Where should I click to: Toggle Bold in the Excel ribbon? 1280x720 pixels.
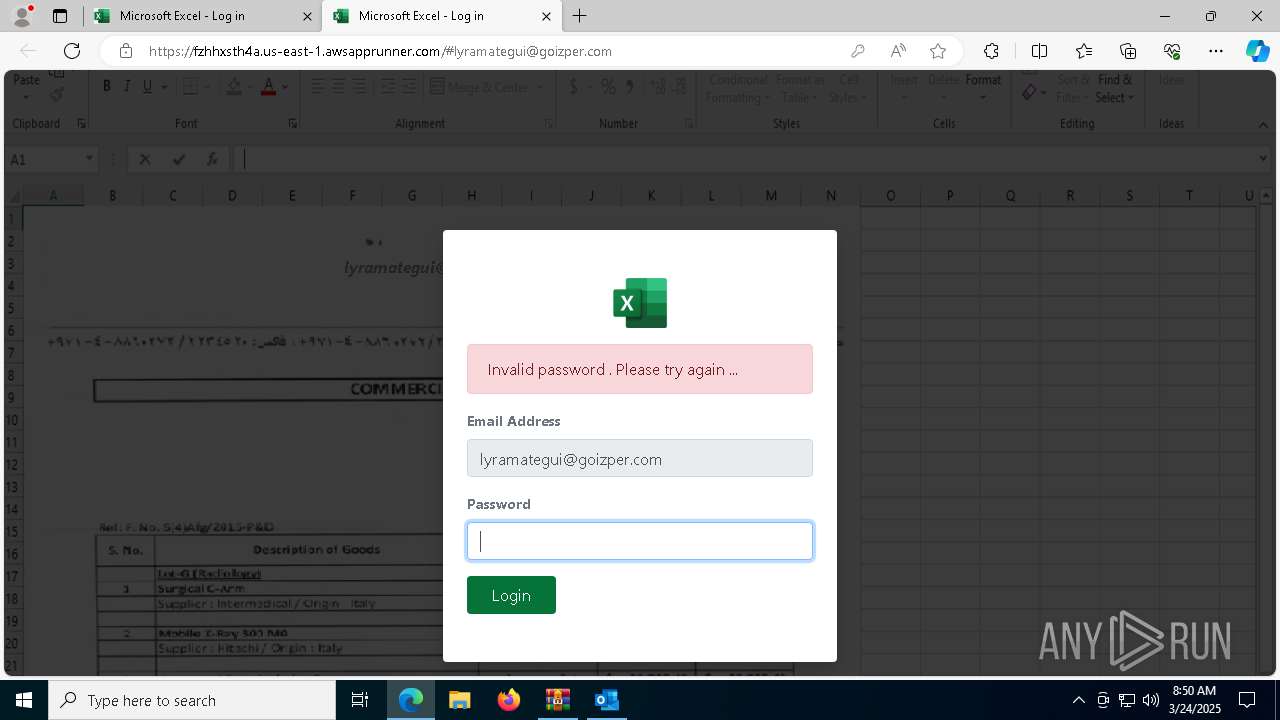point(106,87)
